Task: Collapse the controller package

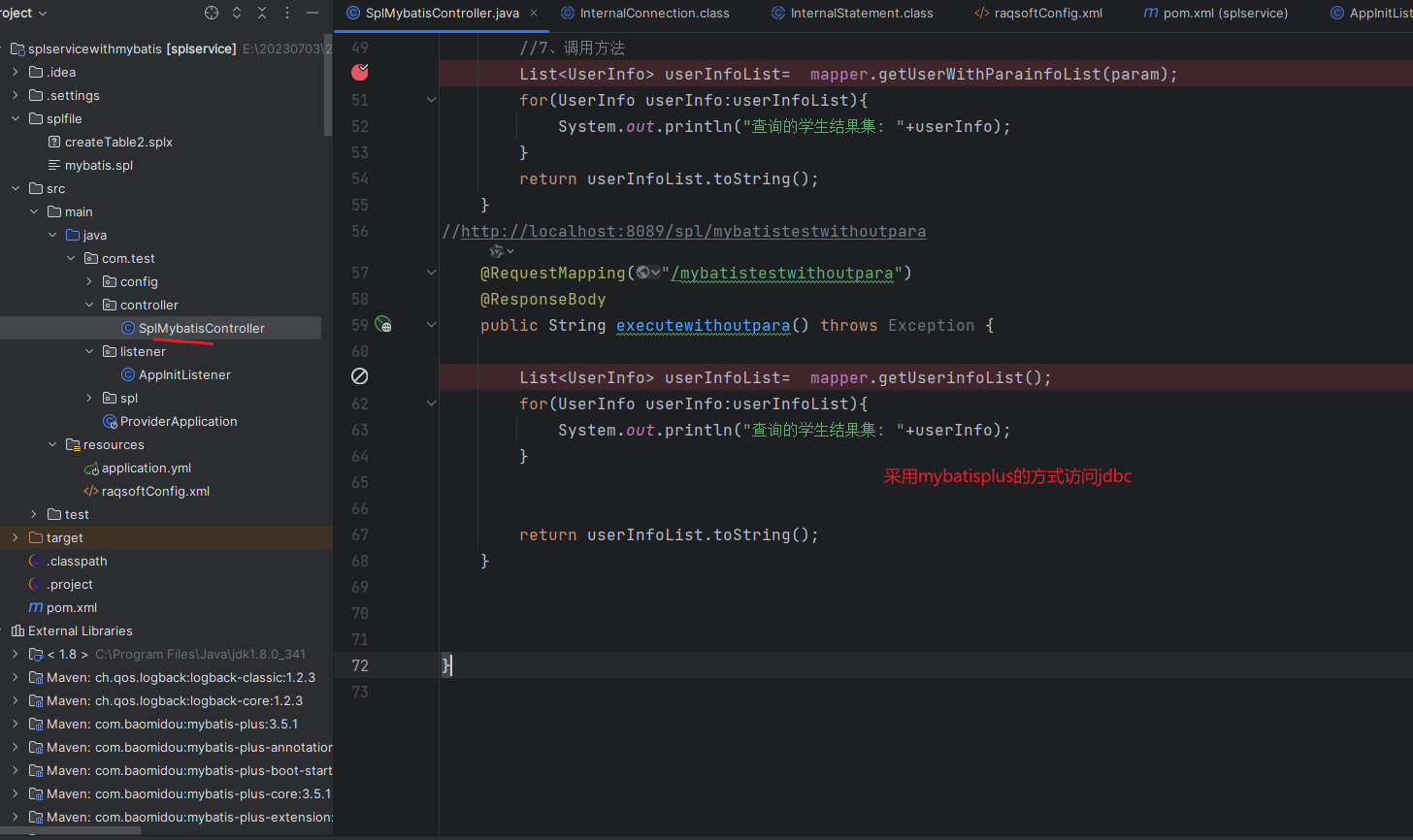Action: [x=90, y=305]
